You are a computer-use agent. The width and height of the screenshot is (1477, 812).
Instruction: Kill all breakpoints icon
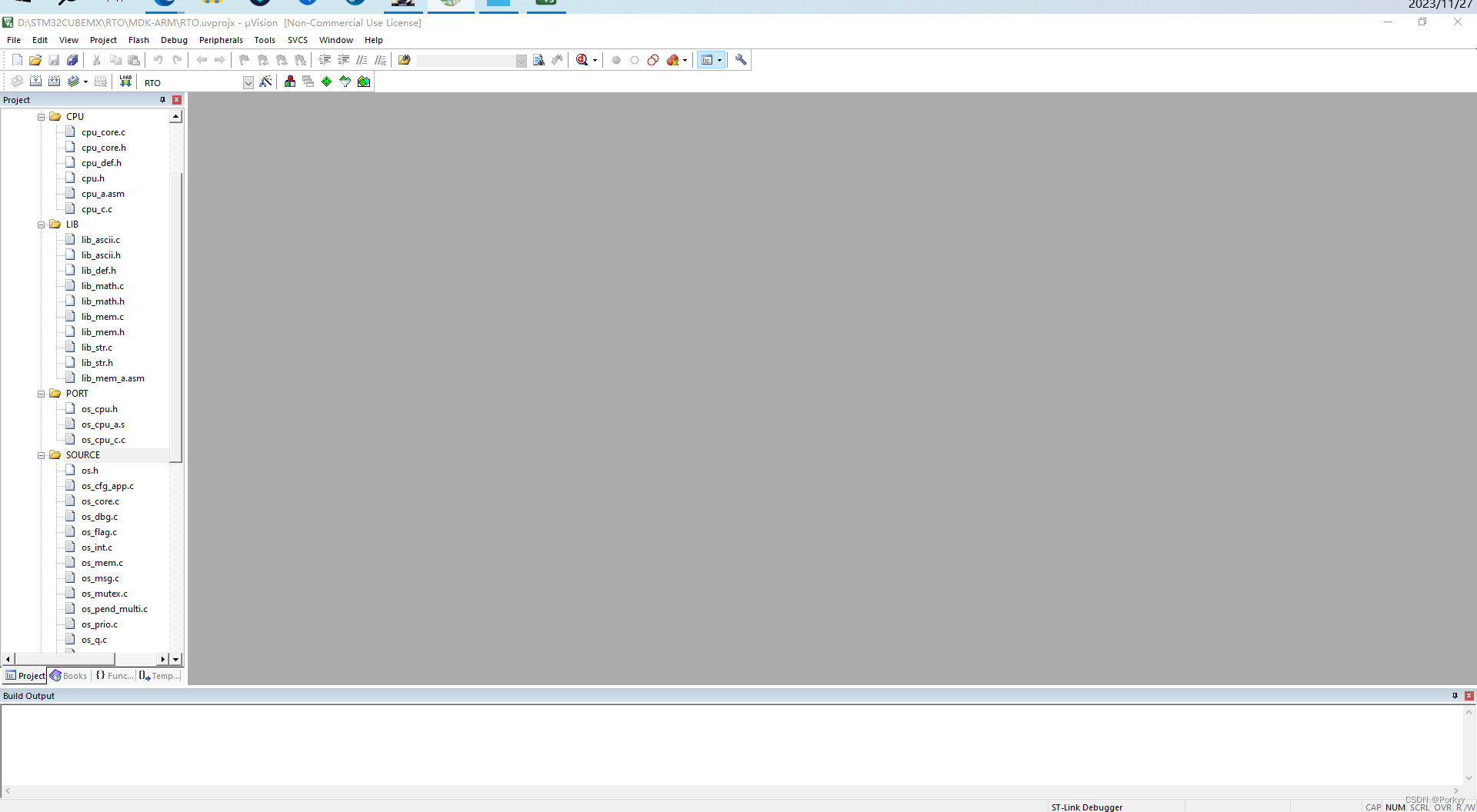tap(673, 60)
